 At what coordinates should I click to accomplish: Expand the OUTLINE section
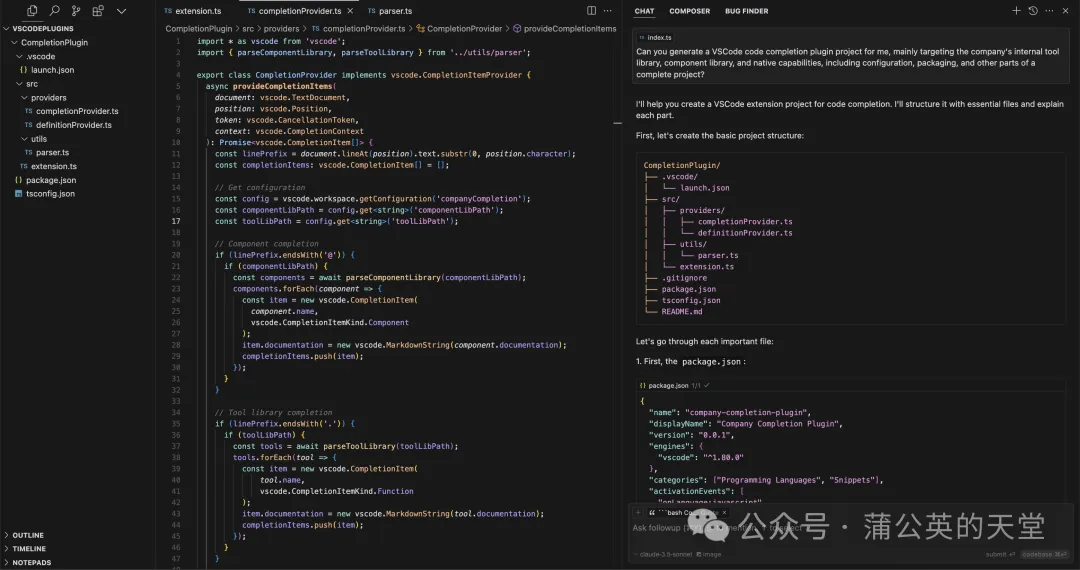24,535
